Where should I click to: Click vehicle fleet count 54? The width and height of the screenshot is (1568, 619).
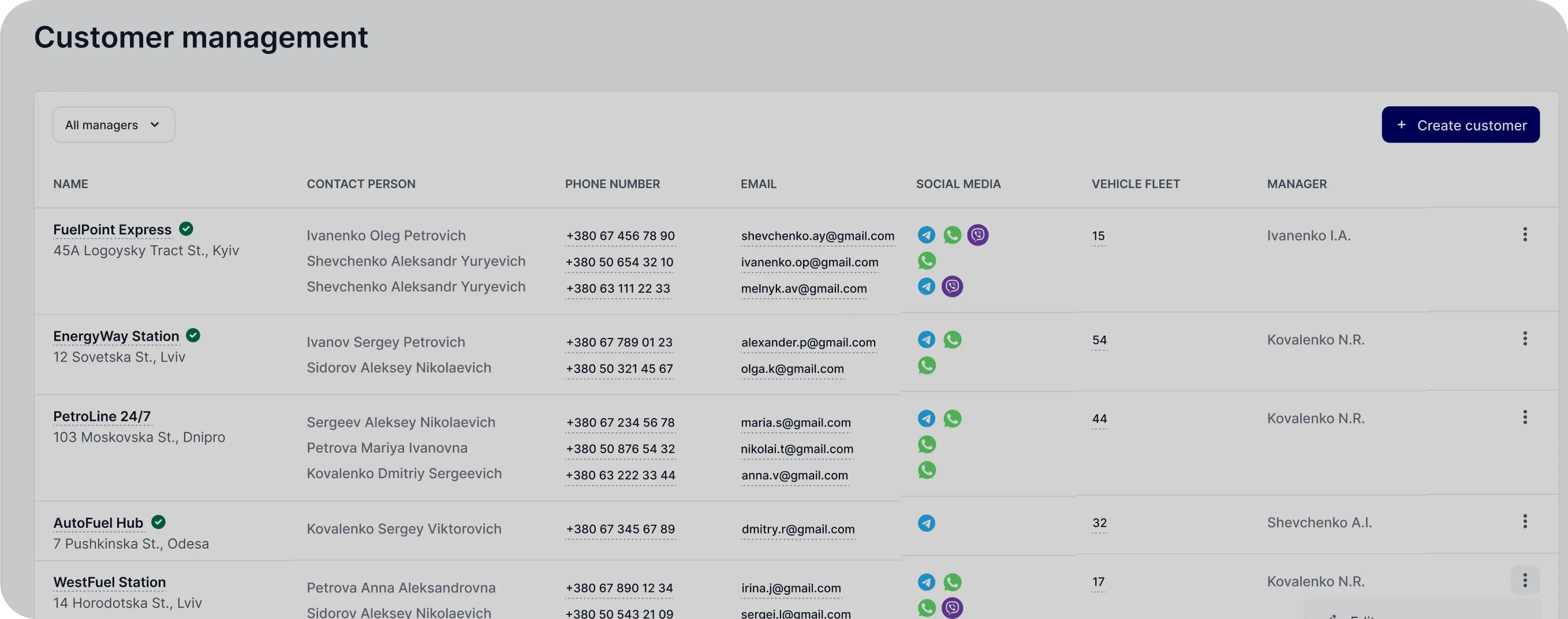[x=1099, y=340]
